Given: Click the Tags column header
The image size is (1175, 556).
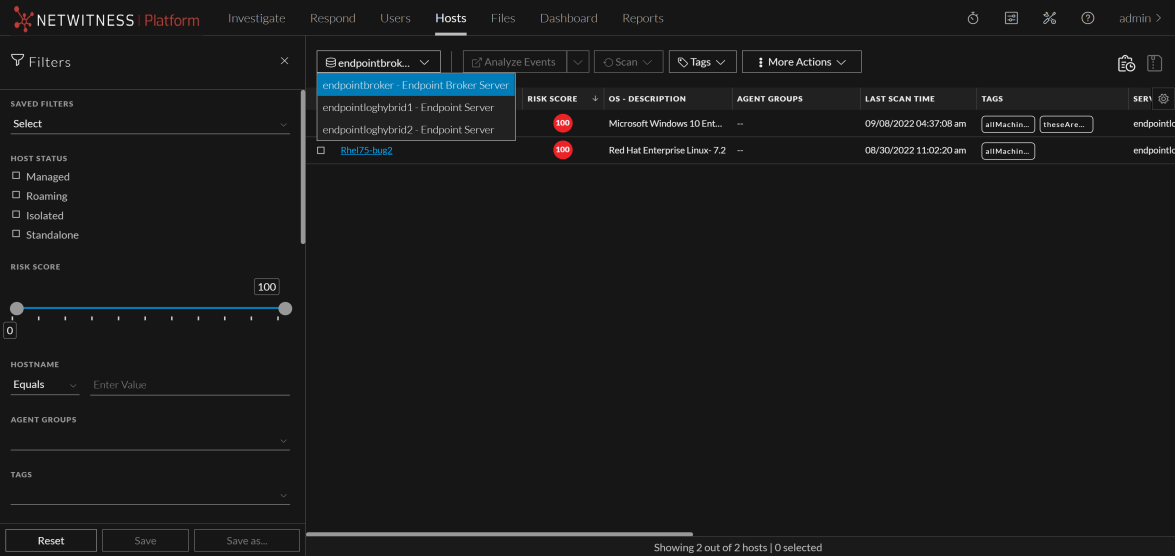Looking at the screenshot, I should point(992,99).
